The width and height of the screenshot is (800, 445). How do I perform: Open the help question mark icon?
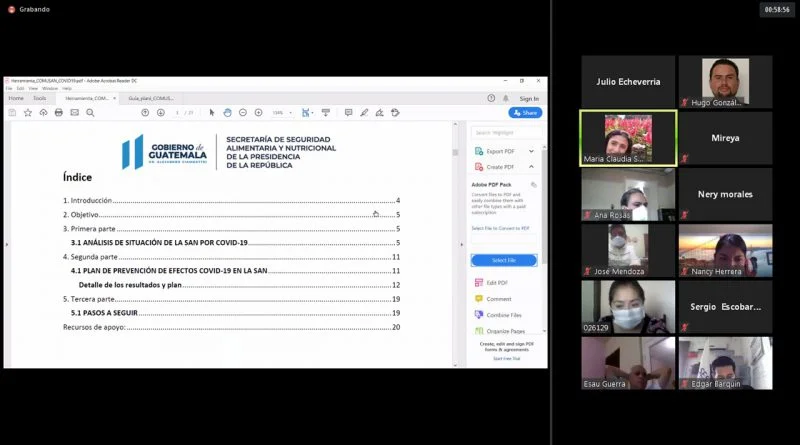point(491,98)
